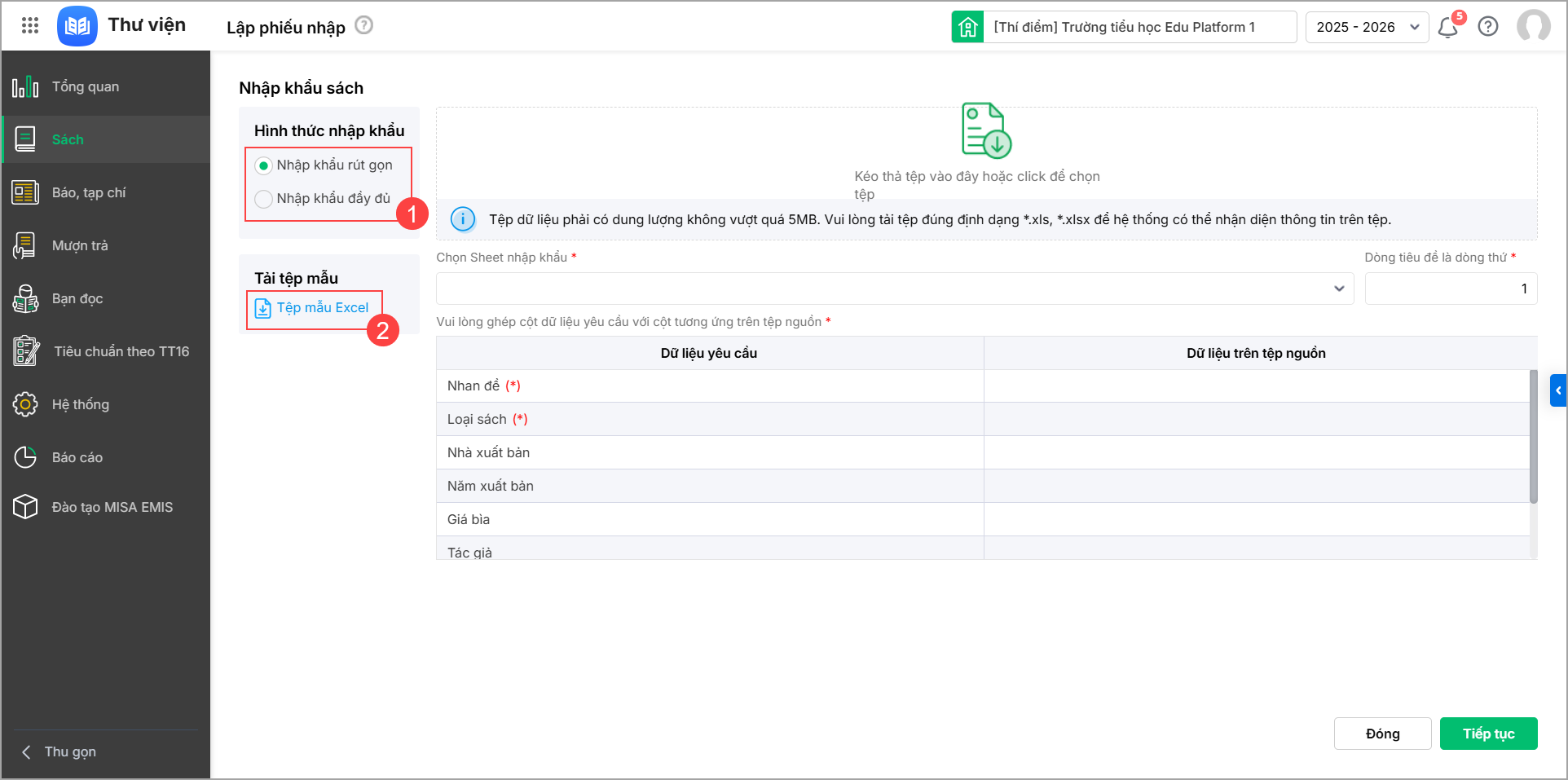Image resolution: width=1568 pixels, height=780 pixels.
Task: Click the notification bell icon
Action: coord(1448,28)
